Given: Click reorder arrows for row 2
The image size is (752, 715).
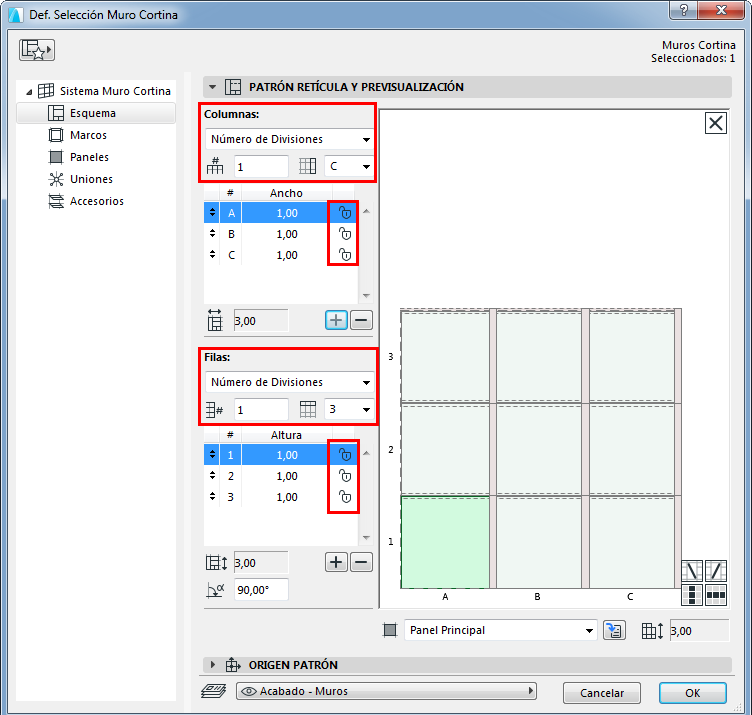Looking at the screenshot, I should point(212,475).
